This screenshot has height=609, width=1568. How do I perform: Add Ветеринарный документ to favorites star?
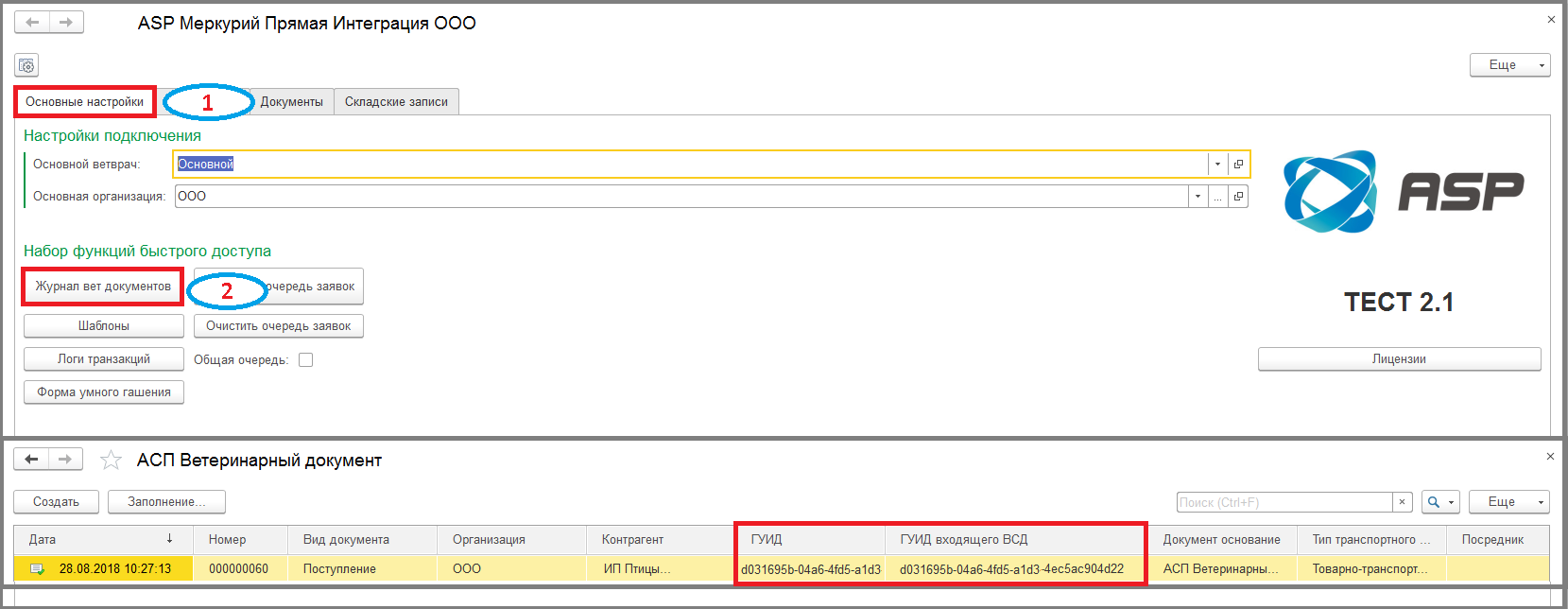click(111, 461)
